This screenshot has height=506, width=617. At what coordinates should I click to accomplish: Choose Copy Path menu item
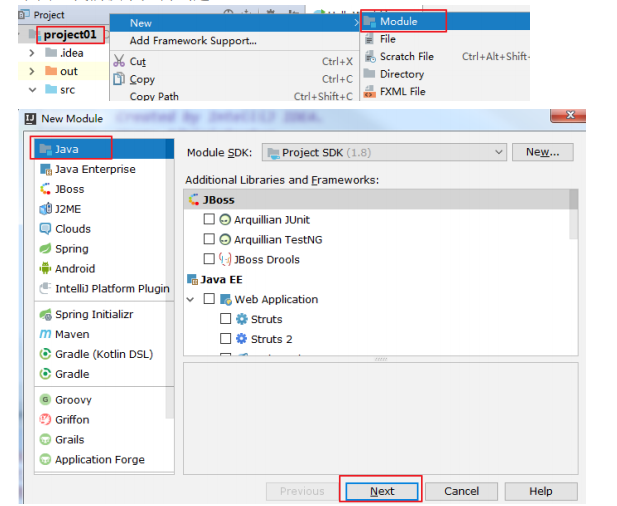pyautogui.click(x=235, y=96)
